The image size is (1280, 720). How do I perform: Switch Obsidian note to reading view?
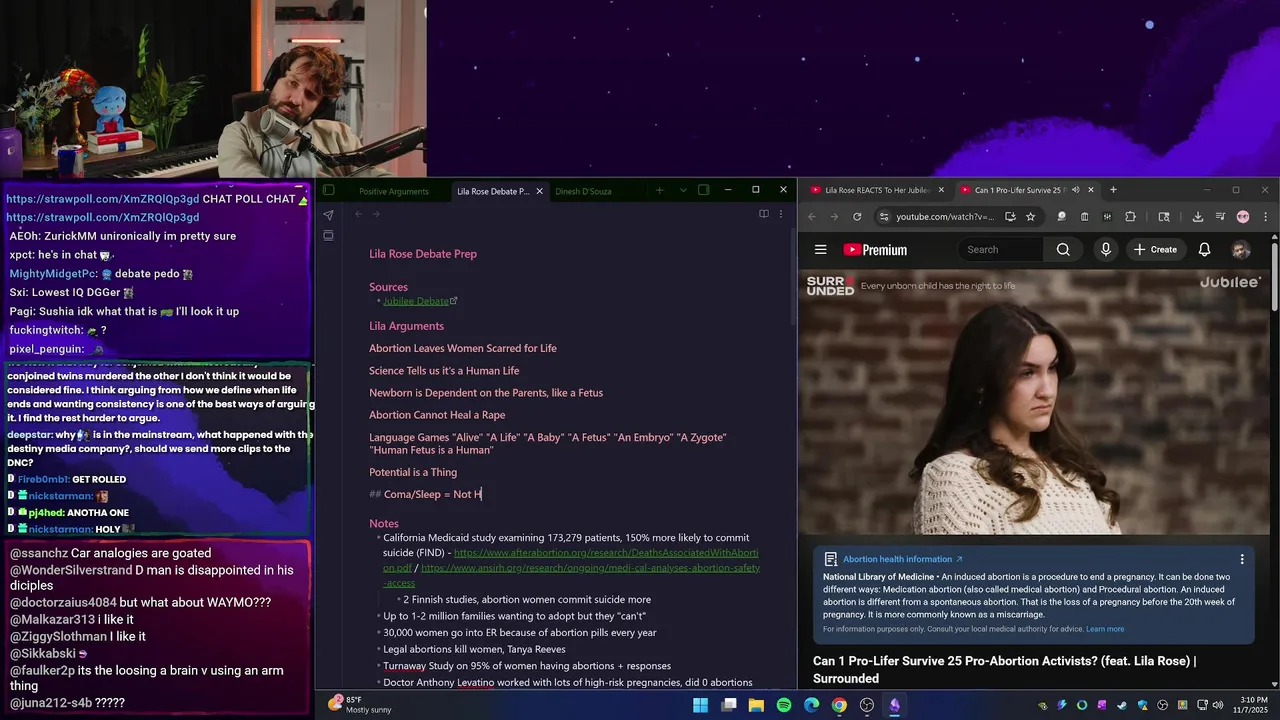click(x=764, y=214)
